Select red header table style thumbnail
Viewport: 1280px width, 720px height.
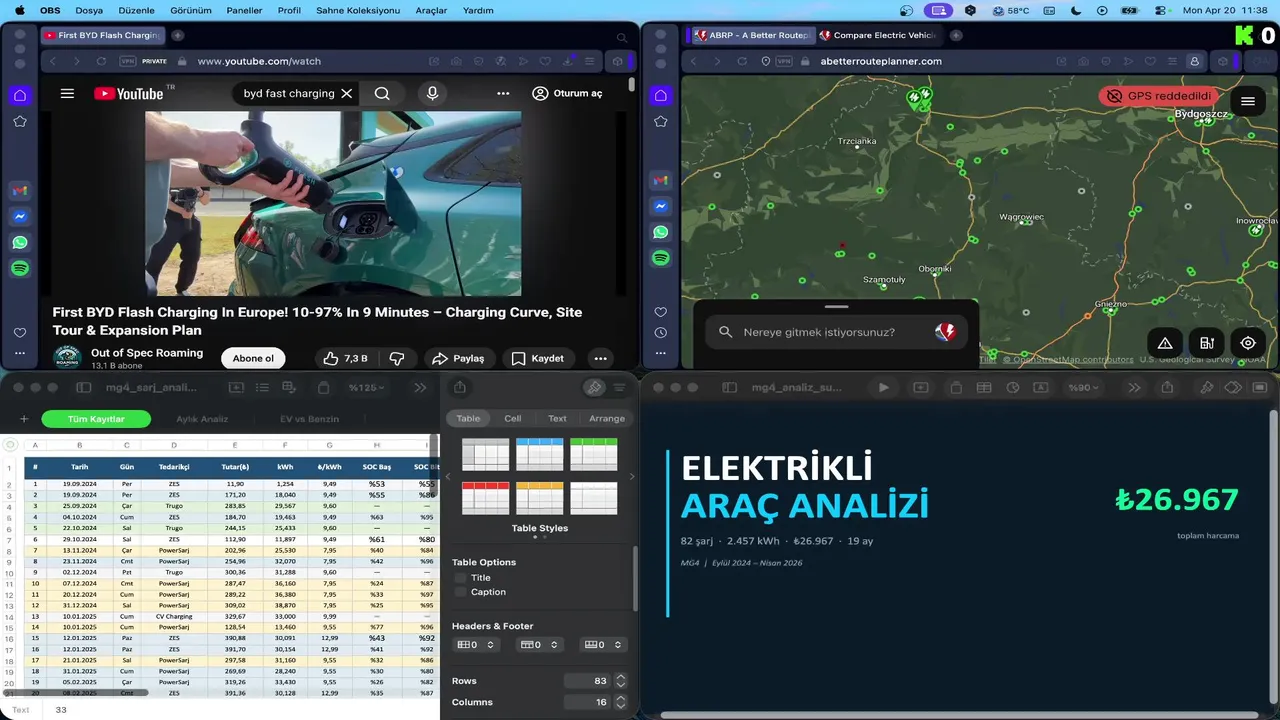click(x=486, y=498)
